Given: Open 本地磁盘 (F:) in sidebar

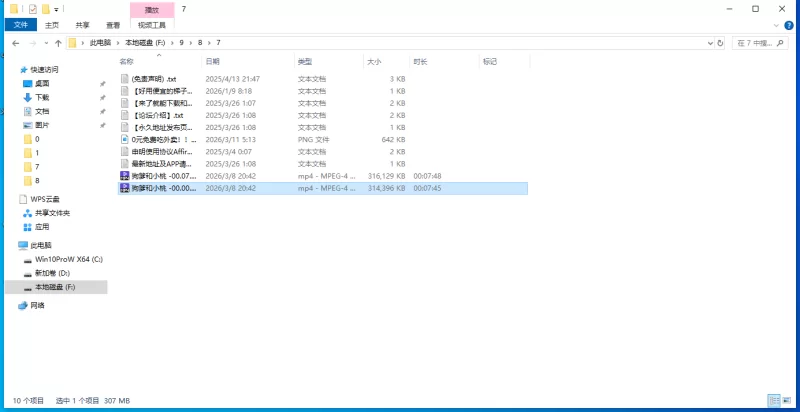Looking at the screenshot, I should click(55, 288).
